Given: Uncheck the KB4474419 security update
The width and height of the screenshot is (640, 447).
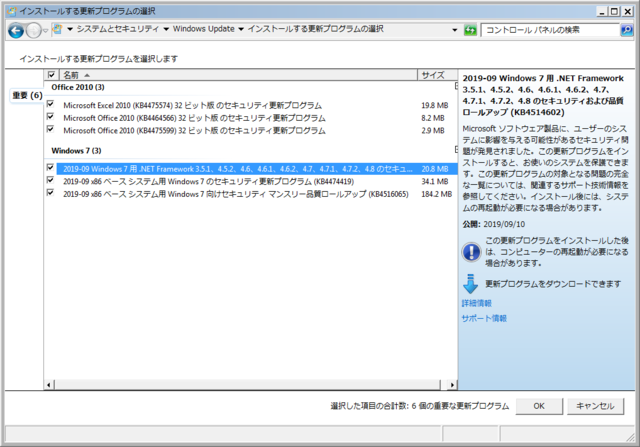Looking at the screenshot, I should click(x=50, y=180).
